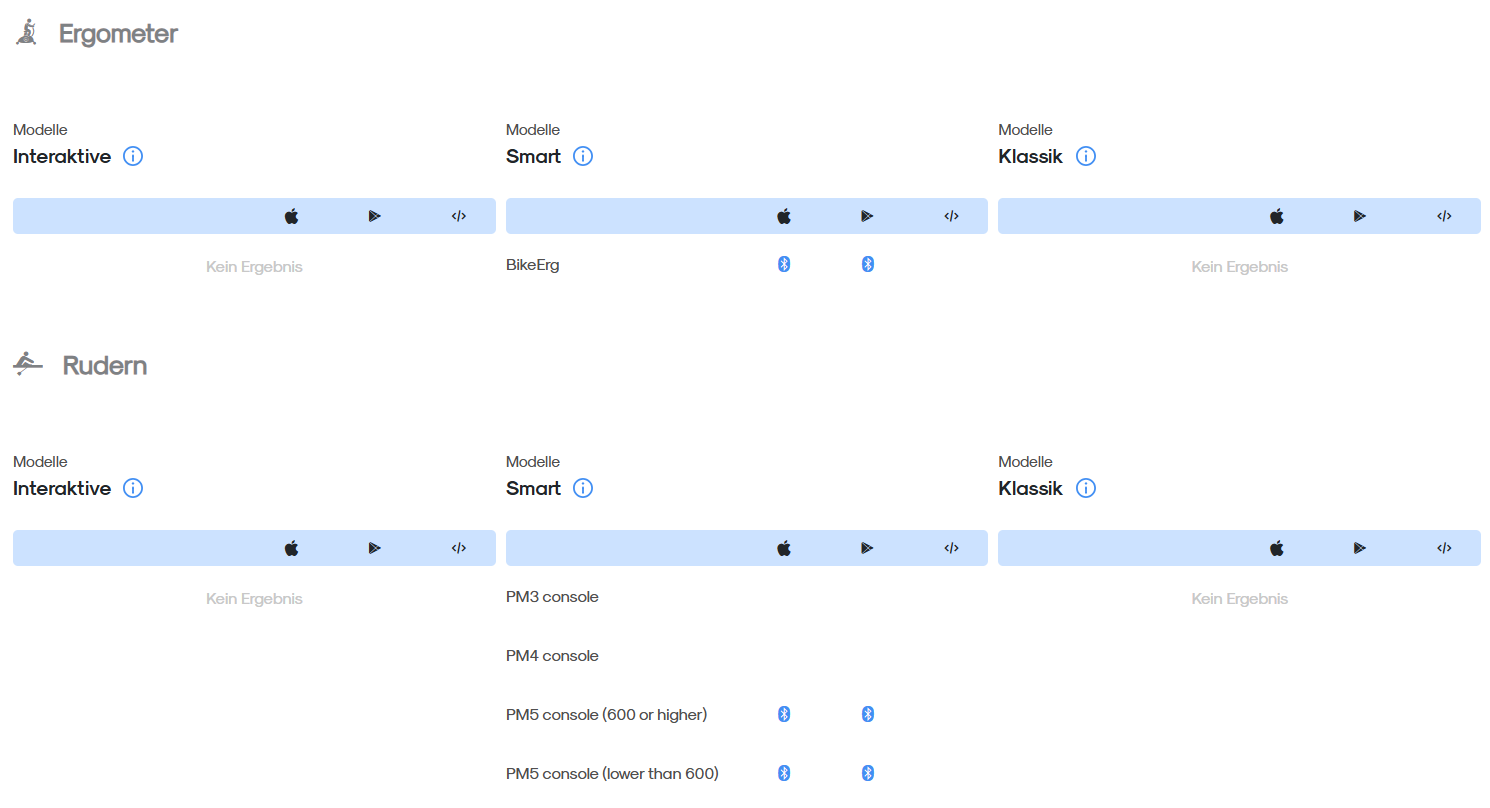Click BikeErg Bluetooth icon under Google Play column
The image size is (1490, 808).
pyautogui.click(x=868, y=264)
